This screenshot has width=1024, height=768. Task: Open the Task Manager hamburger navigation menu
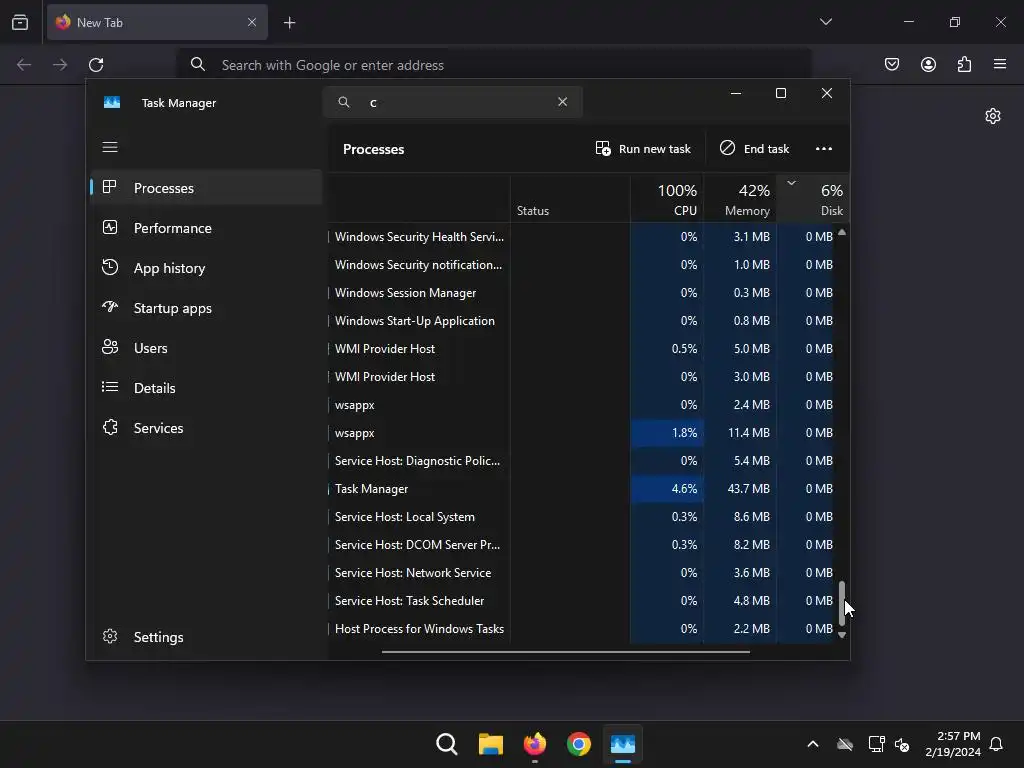pyautogui.click(x=110, y=147)
